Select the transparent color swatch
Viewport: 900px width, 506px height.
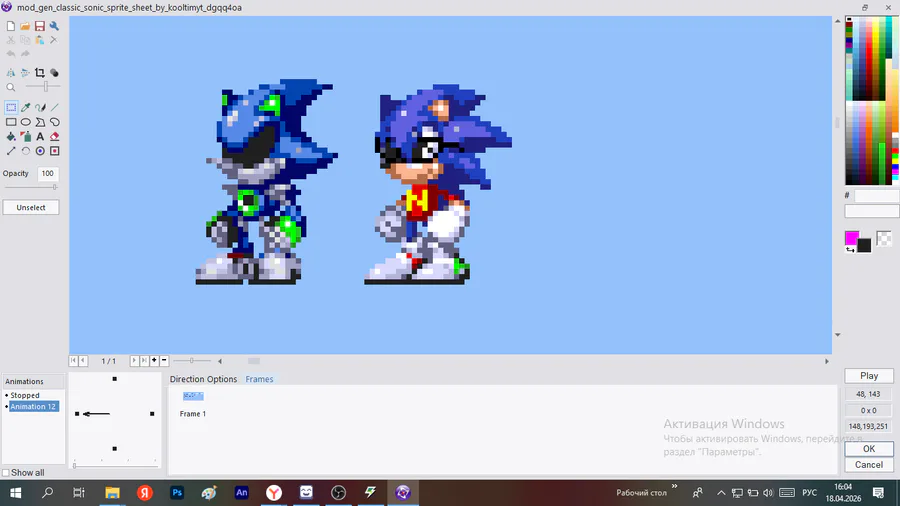(x=884, y=238)
